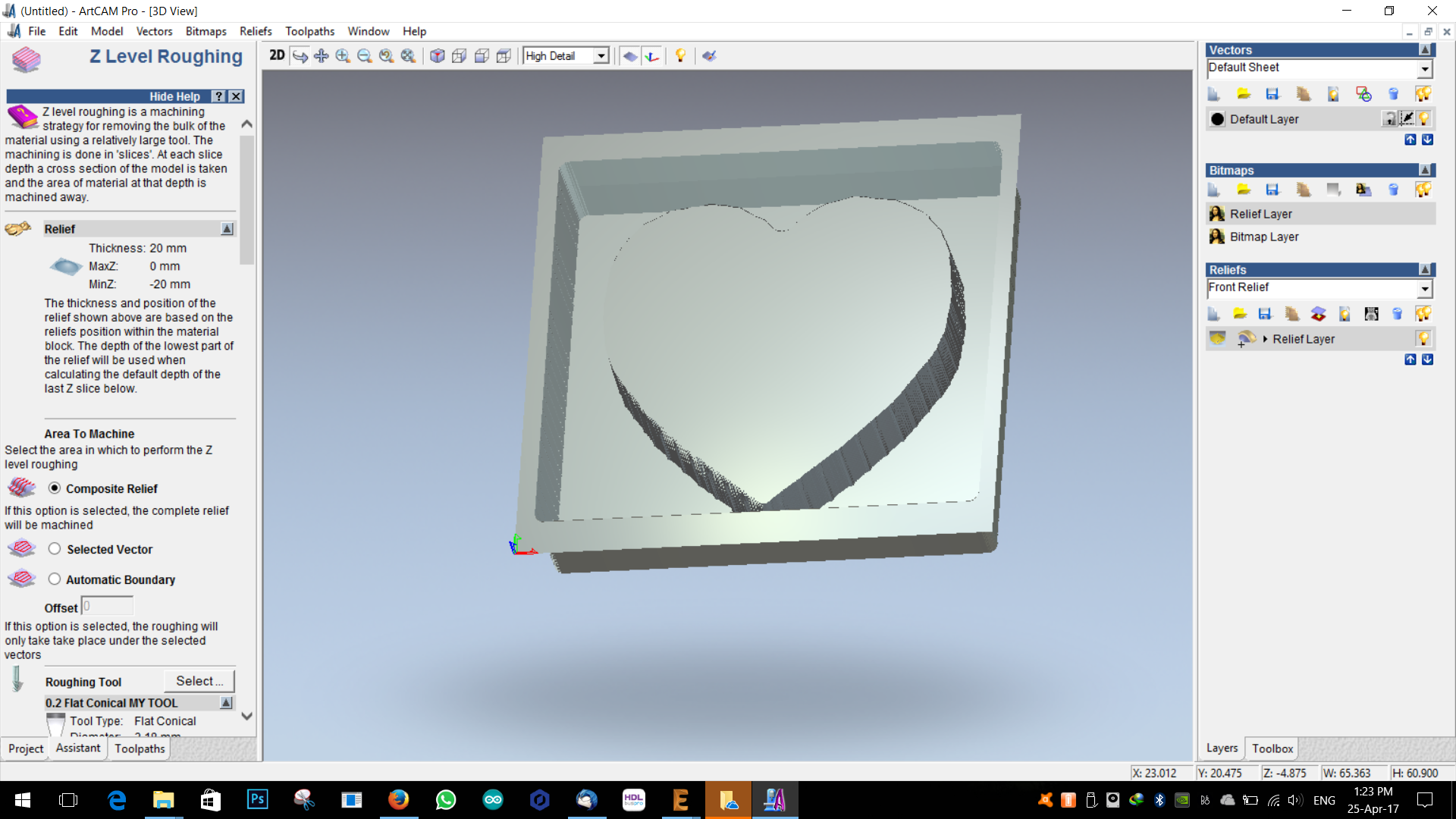Open the Toolpaths menu
This screenshot has height=819, width=1456.
tap(309, 31)
